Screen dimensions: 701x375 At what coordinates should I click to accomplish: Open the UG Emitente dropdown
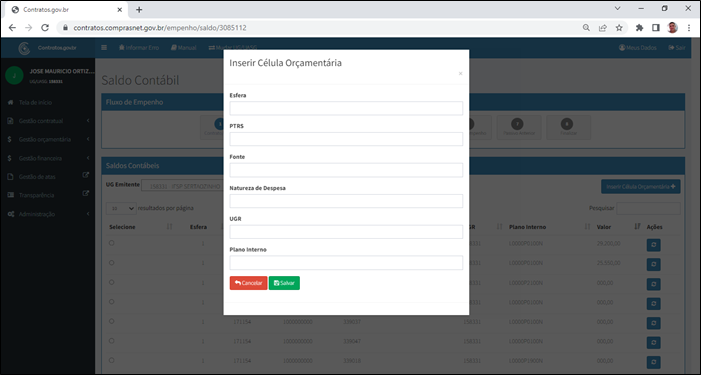point(182,185)
